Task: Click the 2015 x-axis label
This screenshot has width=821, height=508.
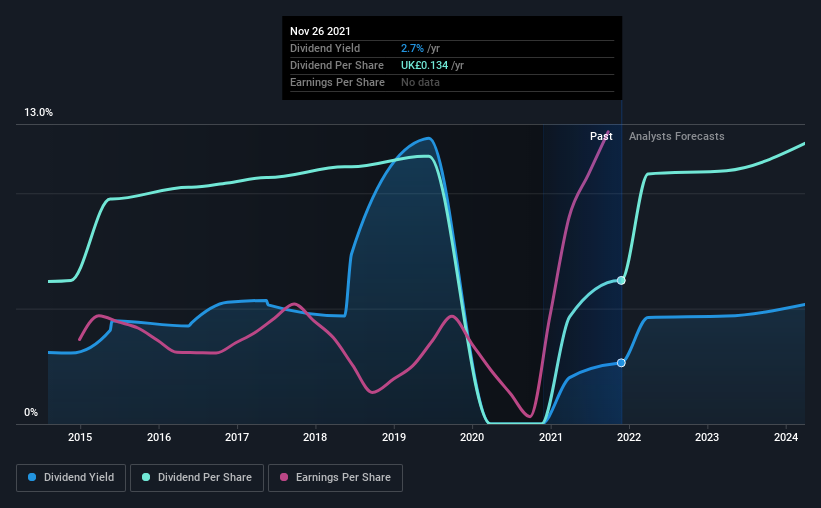Action: pos(80,437)
